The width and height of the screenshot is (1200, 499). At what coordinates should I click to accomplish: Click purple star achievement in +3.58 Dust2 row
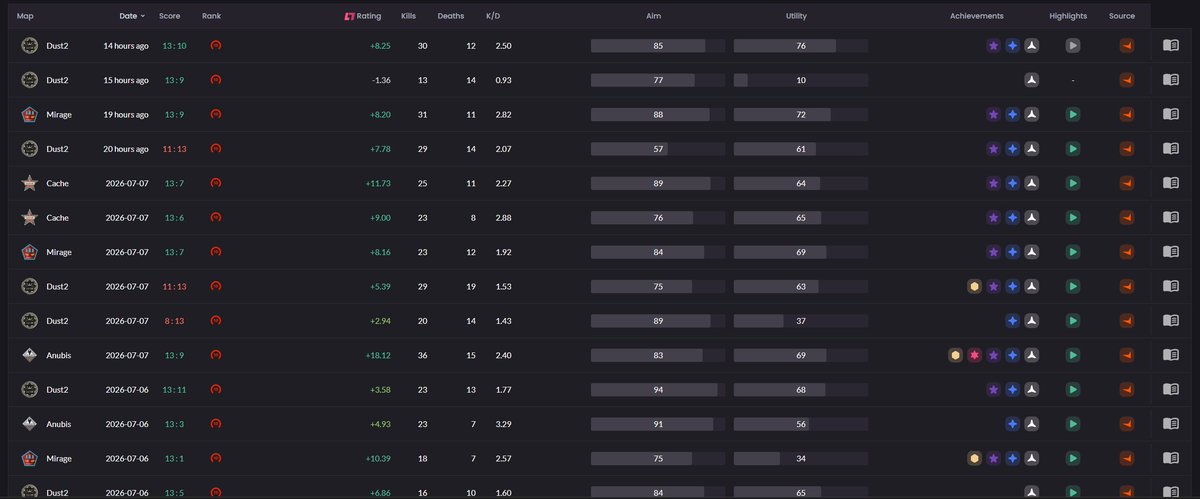point(993,390)
